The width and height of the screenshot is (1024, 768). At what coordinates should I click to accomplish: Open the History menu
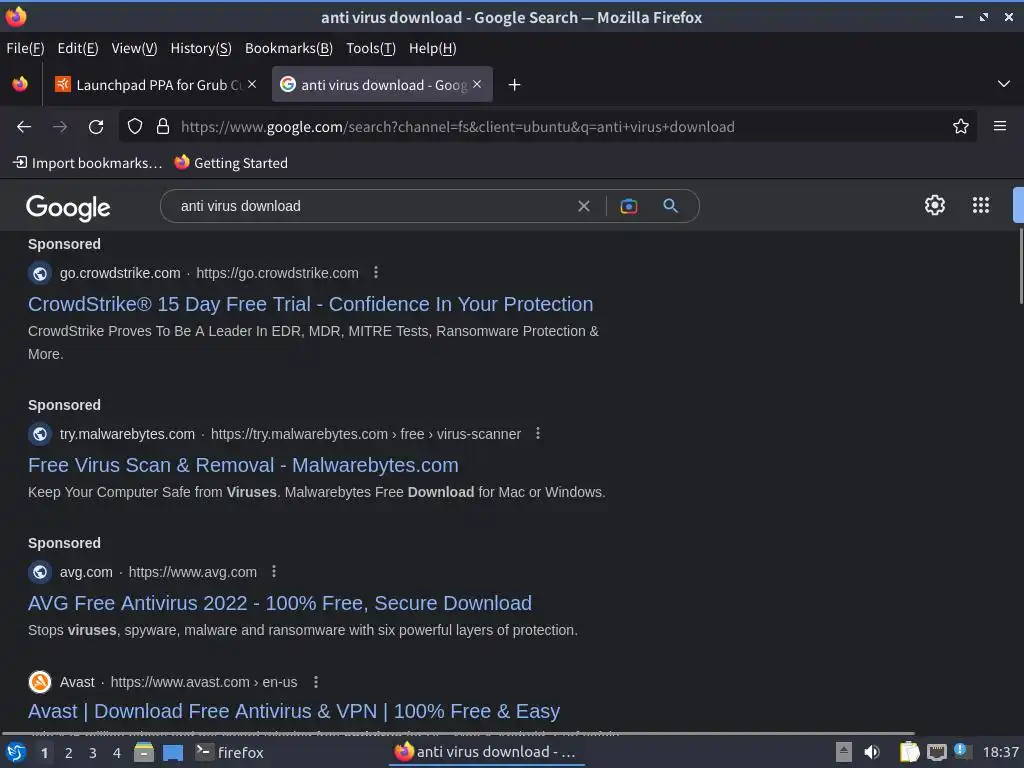pos(201,48)
